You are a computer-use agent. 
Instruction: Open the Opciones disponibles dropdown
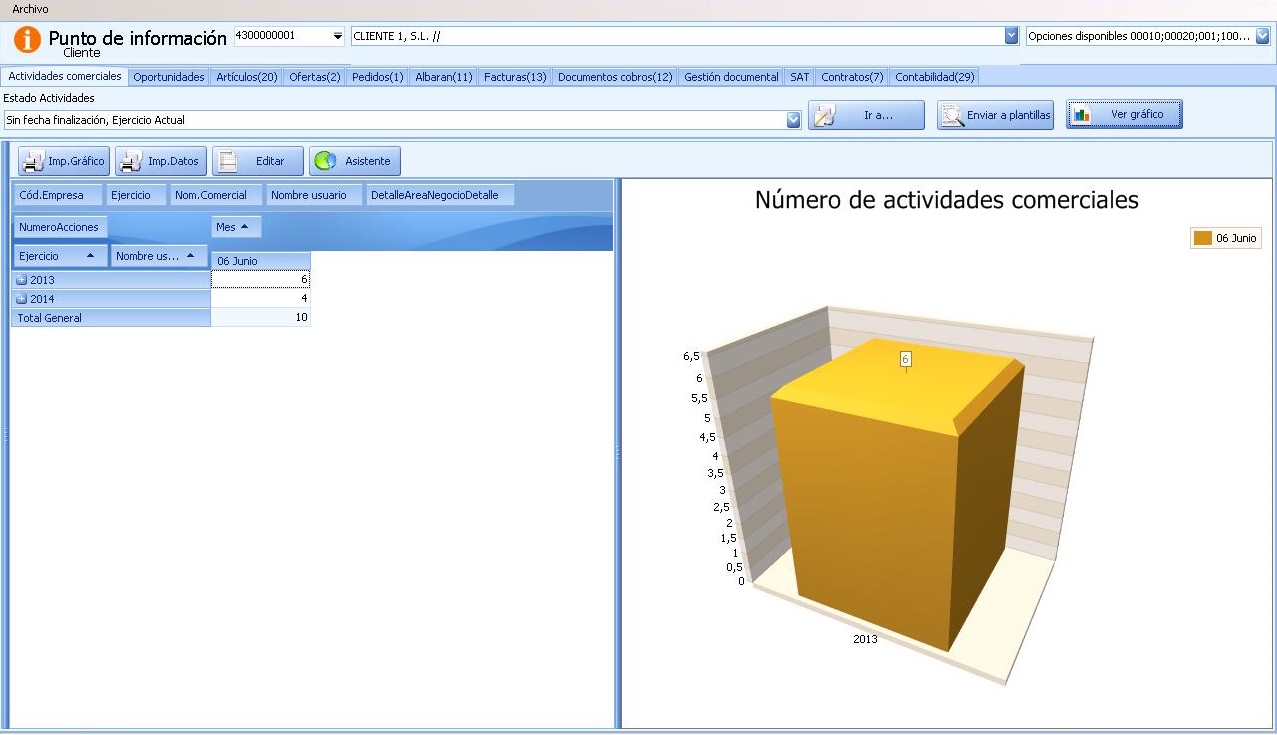click(x=1262, y=36)
